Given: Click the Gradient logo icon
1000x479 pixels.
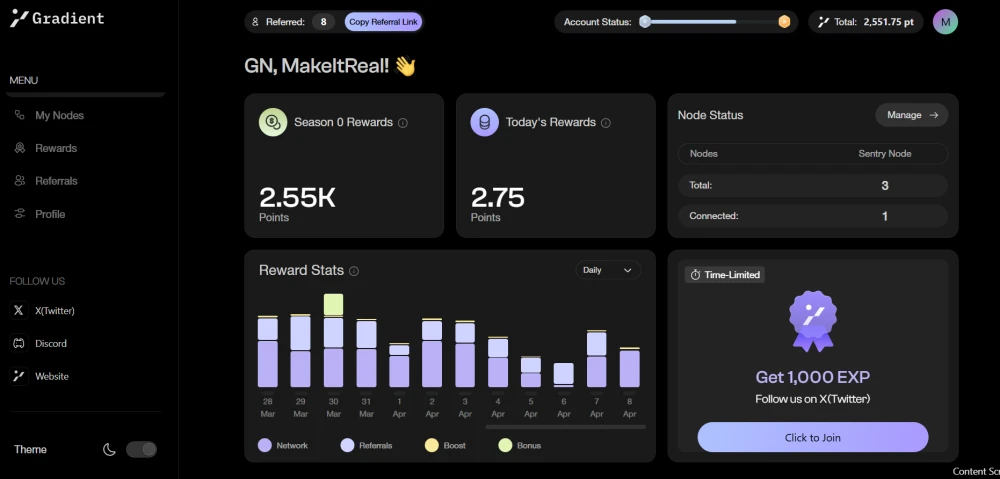Looking at the screenshot, I should click(x=20, y=18).
